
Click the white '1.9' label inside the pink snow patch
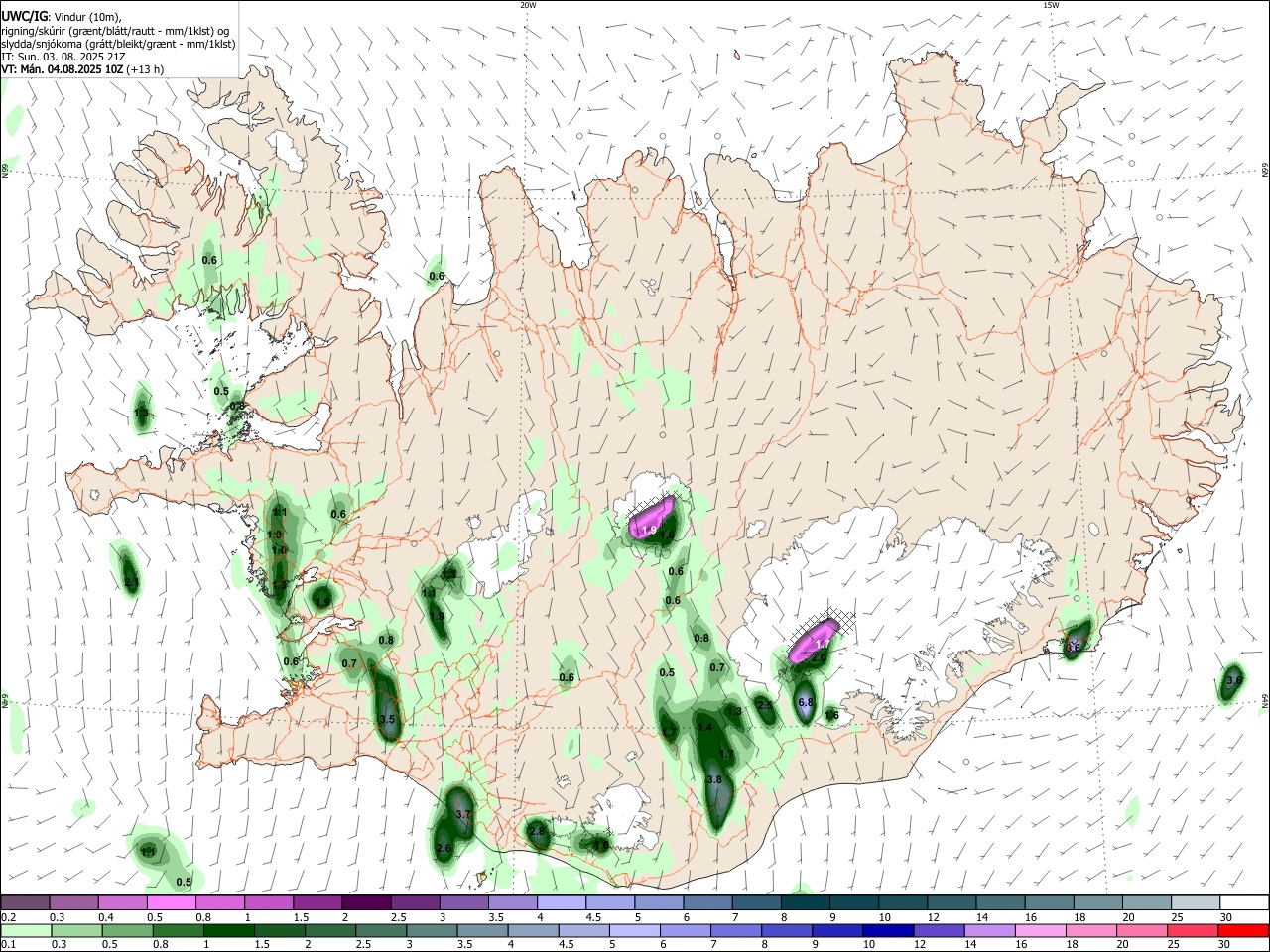(650, 531)
